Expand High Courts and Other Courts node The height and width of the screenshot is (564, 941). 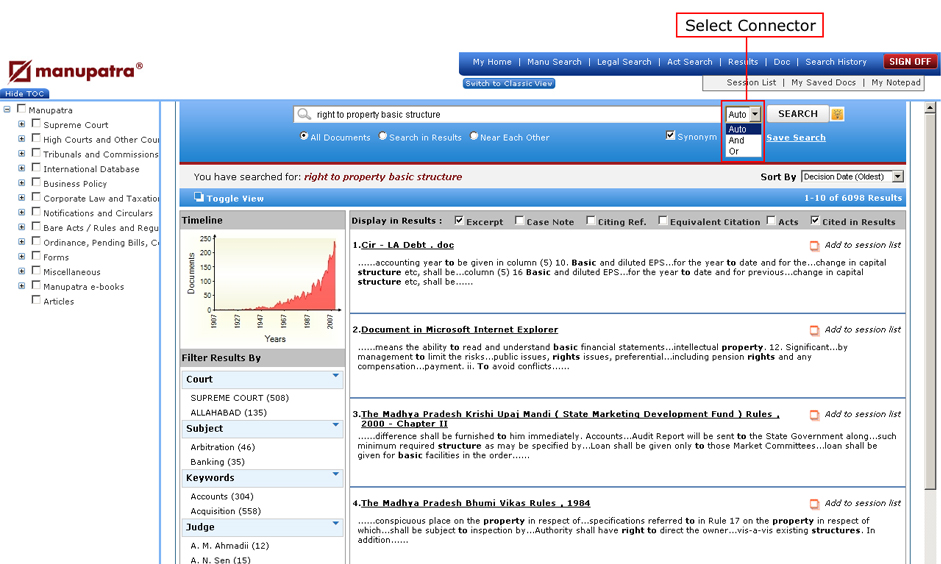[22, 139]
